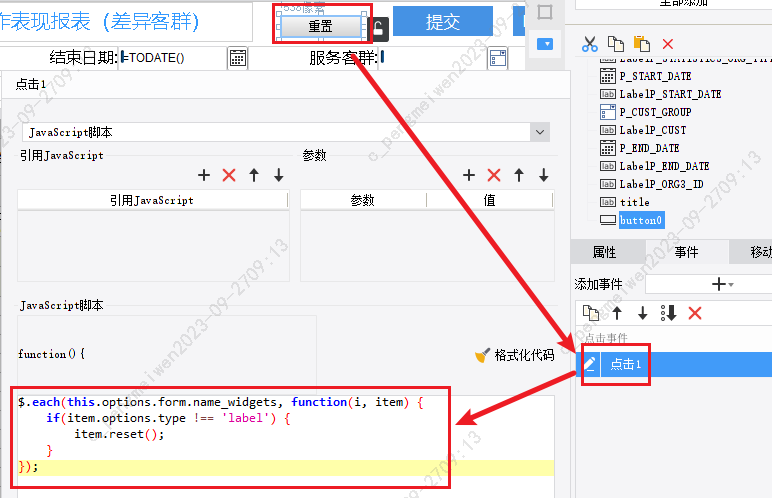Select P_END_DATE in widget tree
Viewport: 772px width, 498px height.
point(649,148)
